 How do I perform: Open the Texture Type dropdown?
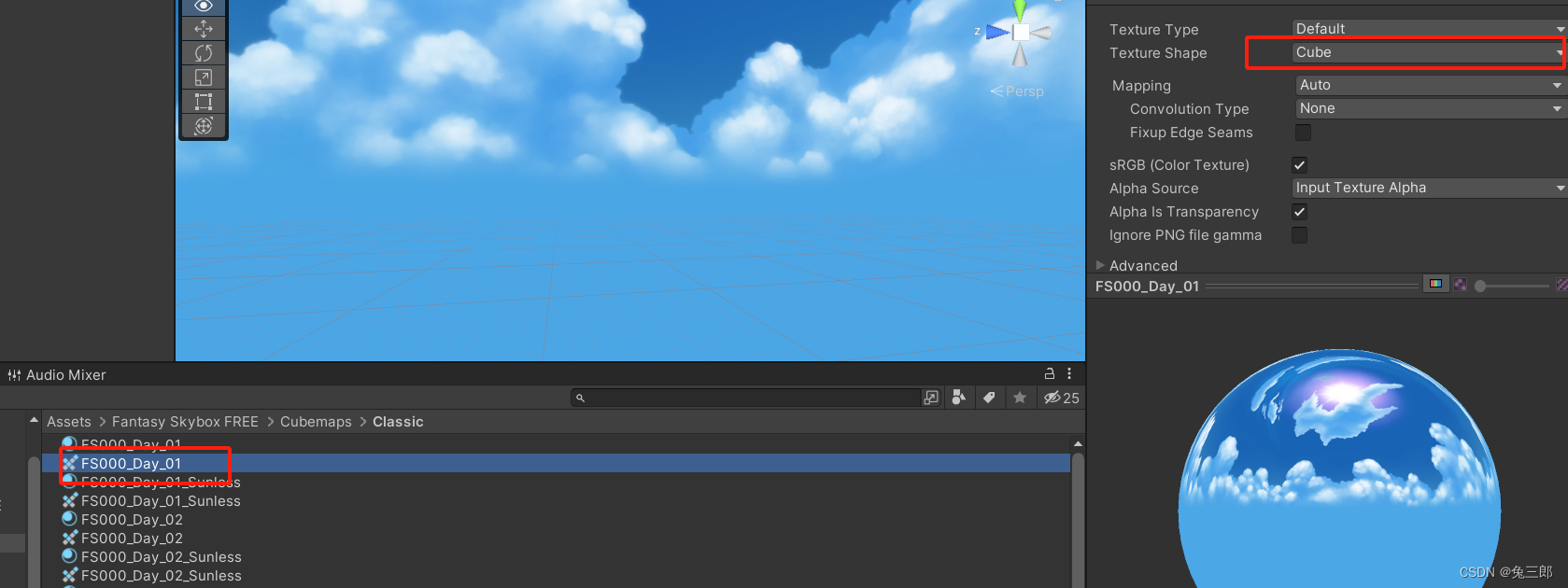click(x=1429, y=29)
